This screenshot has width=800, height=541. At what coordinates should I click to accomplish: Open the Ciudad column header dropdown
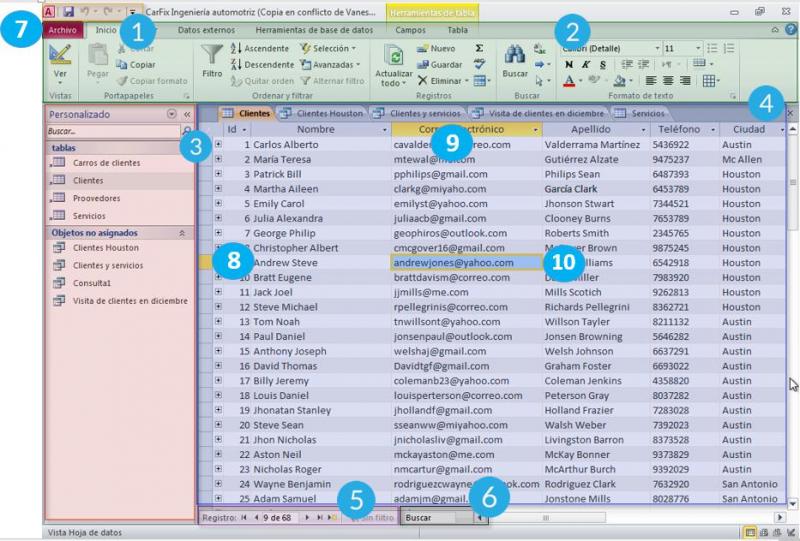point(781,130)
